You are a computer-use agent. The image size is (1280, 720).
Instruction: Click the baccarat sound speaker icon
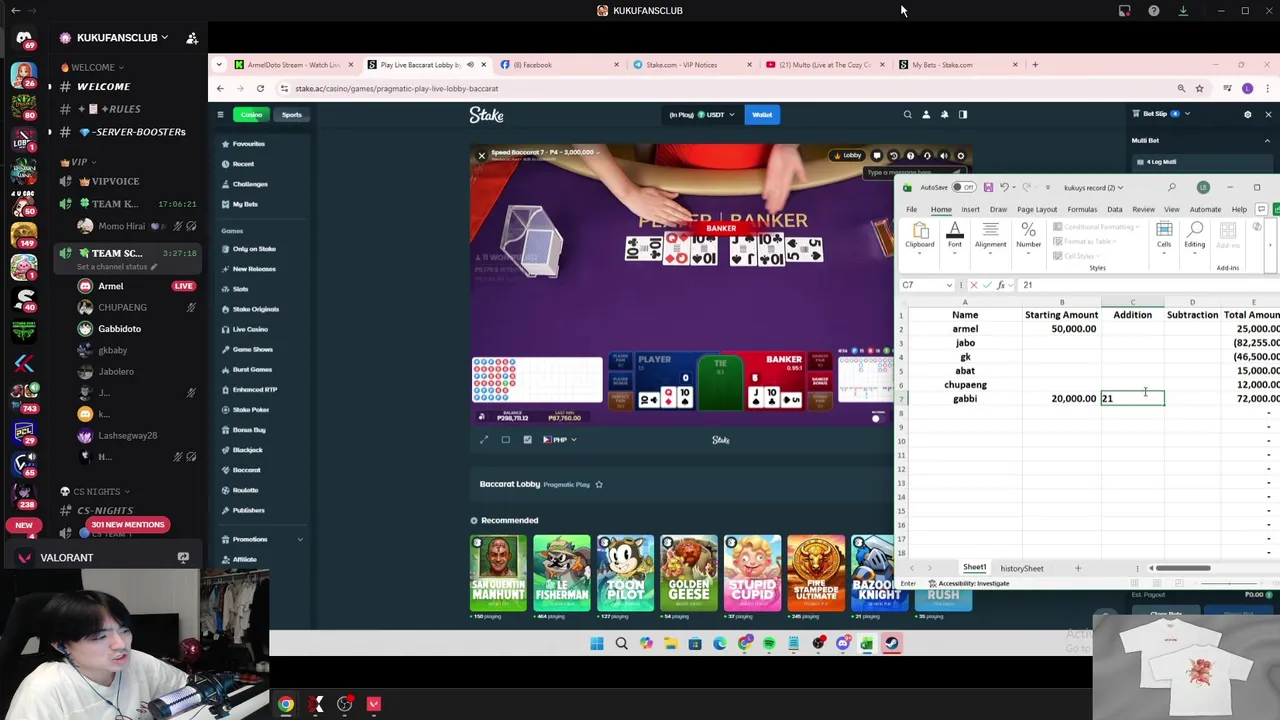click(944, 156)
